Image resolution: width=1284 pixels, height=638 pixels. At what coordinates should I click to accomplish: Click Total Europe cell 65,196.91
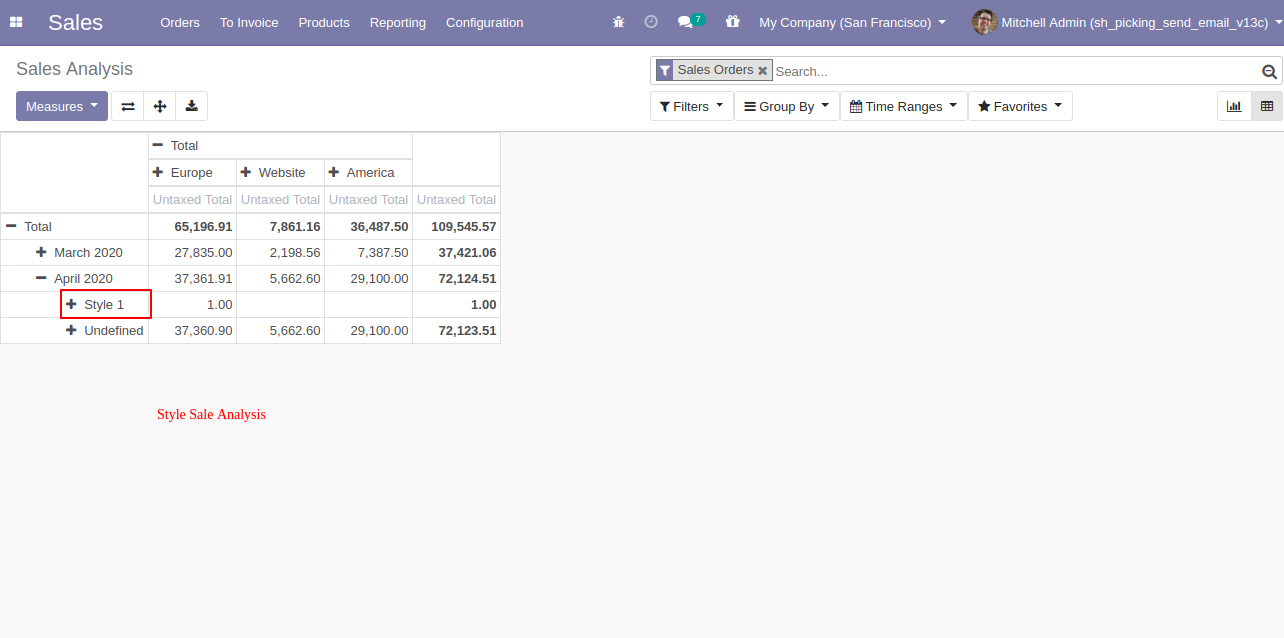click(192, 226)
